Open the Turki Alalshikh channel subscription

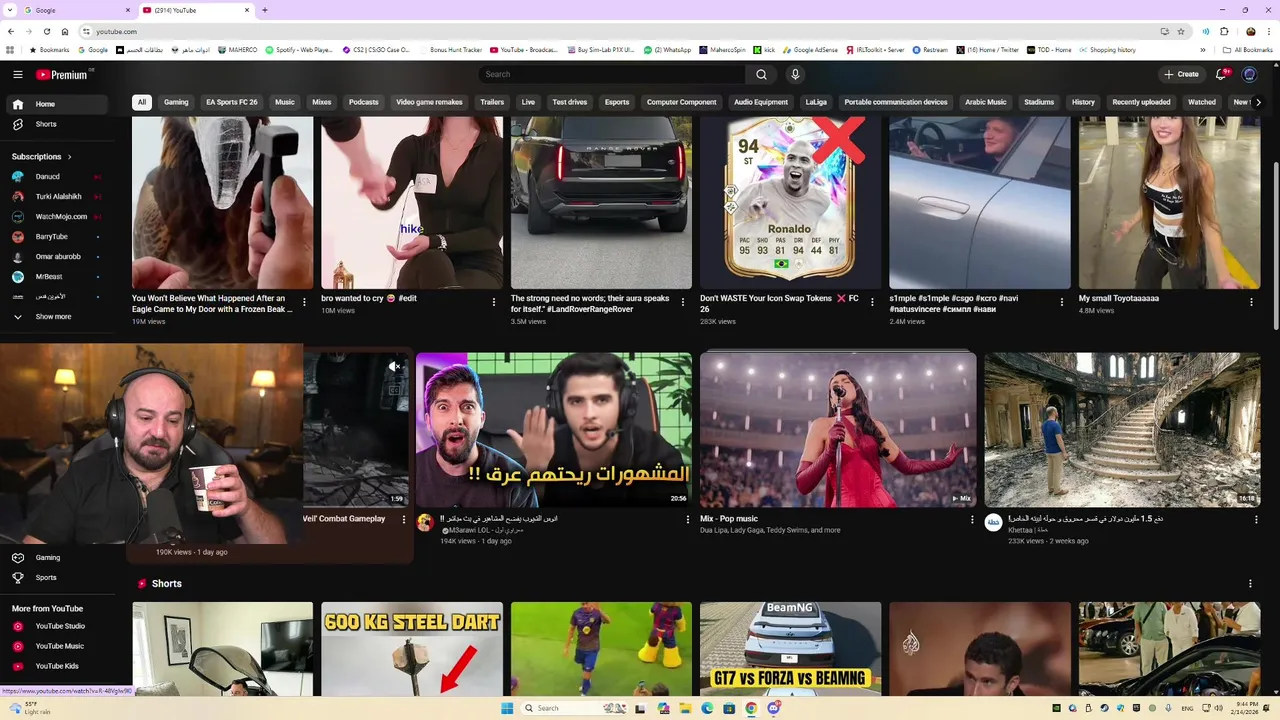(x=58, y=196)
